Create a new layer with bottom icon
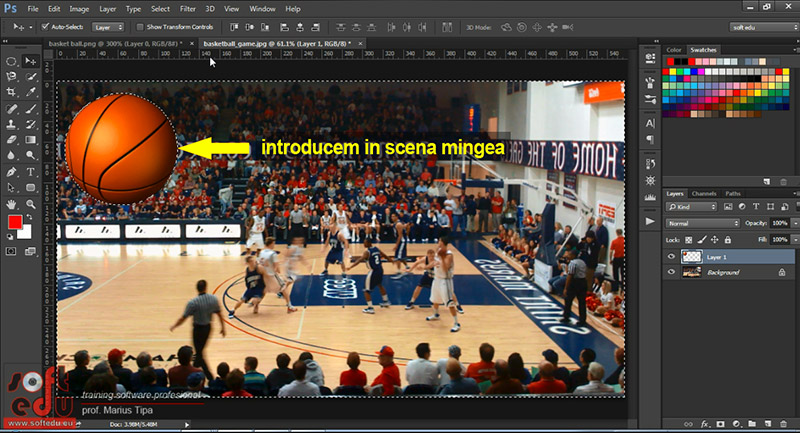 (768, 424)
